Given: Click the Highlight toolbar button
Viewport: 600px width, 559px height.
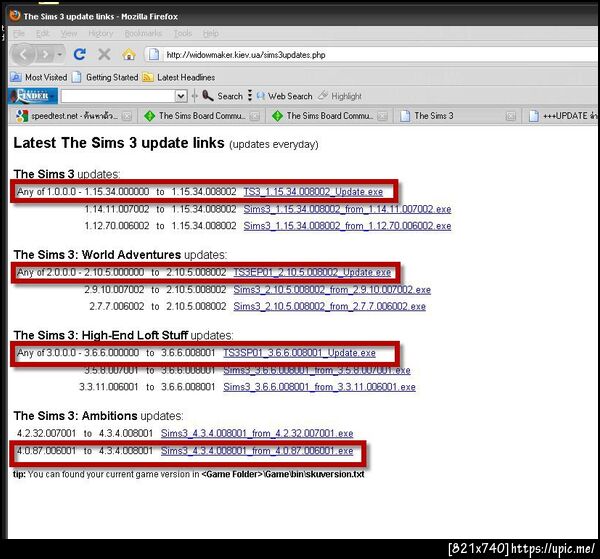Looking at the screenshot, I should [x=340, y=96].
